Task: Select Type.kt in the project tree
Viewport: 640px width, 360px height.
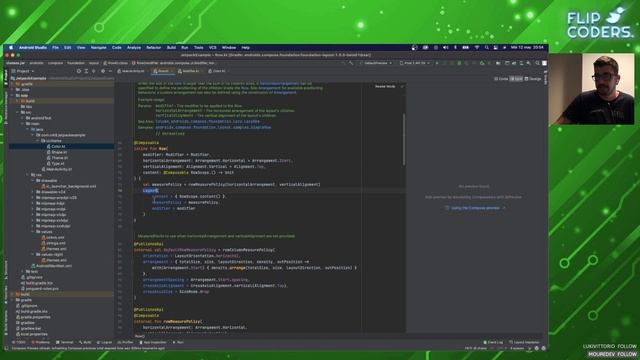Action: [58, 163]
